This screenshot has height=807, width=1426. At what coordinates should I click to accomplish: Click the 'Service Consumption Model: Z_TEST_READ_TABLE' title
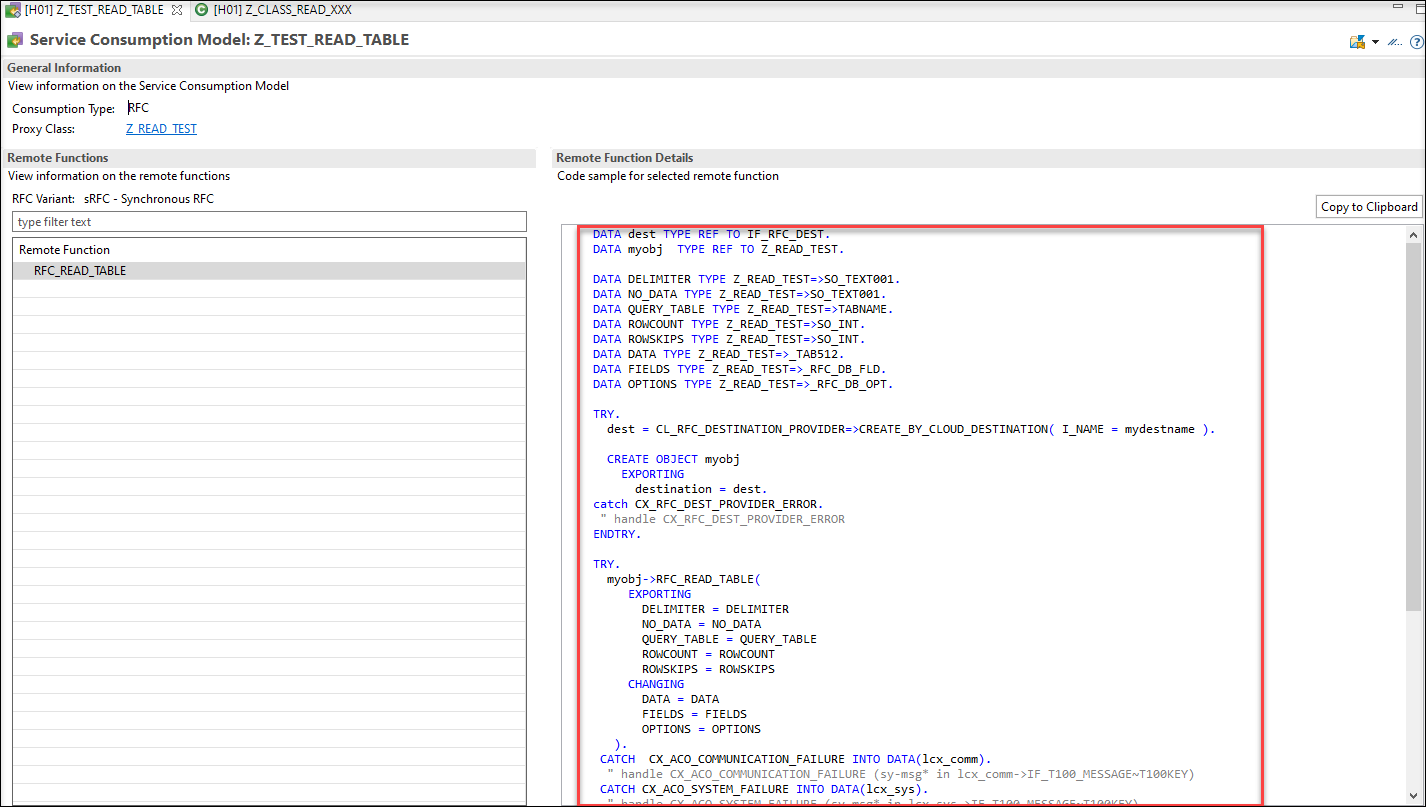point(219,40)
